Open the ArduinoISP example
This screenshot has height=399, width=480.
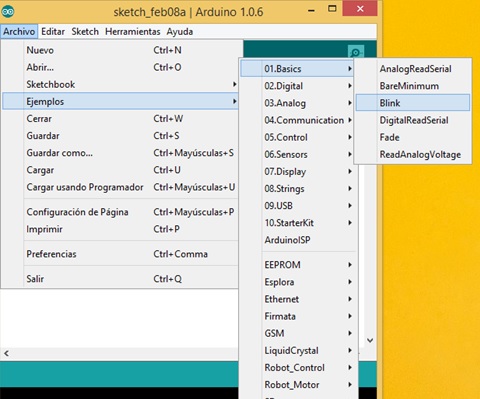298,240
